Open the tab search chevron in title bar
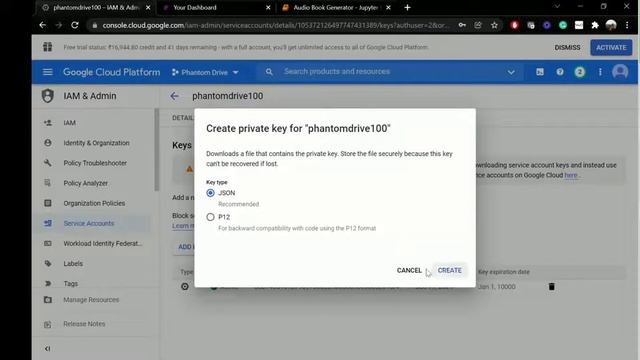640x360 pixels. tap(557, 7)
